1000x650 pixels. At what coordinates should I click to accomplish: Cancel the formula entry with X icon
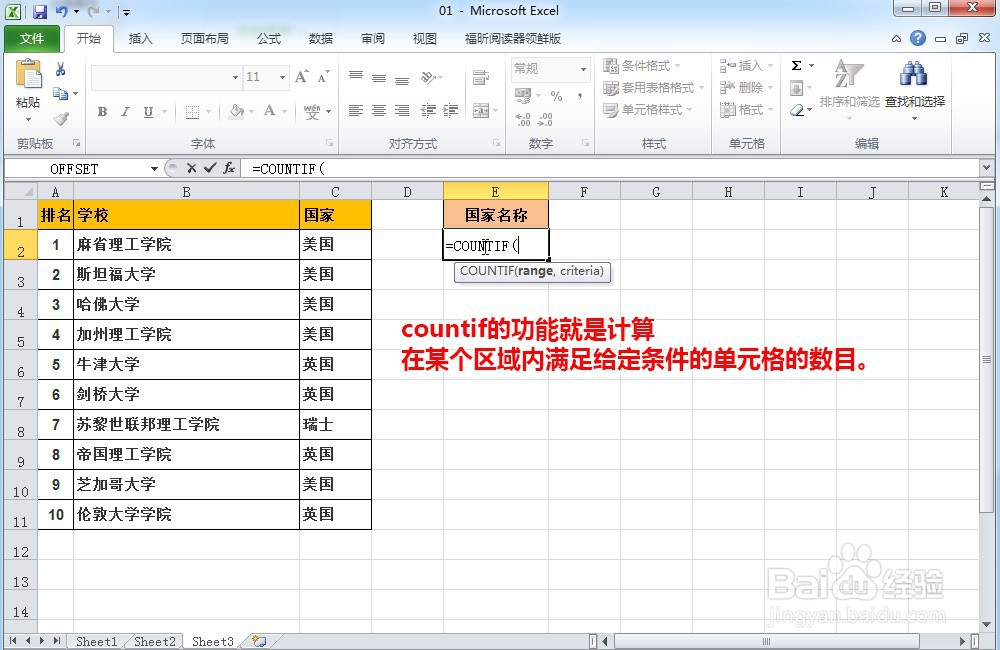(191, 168)
